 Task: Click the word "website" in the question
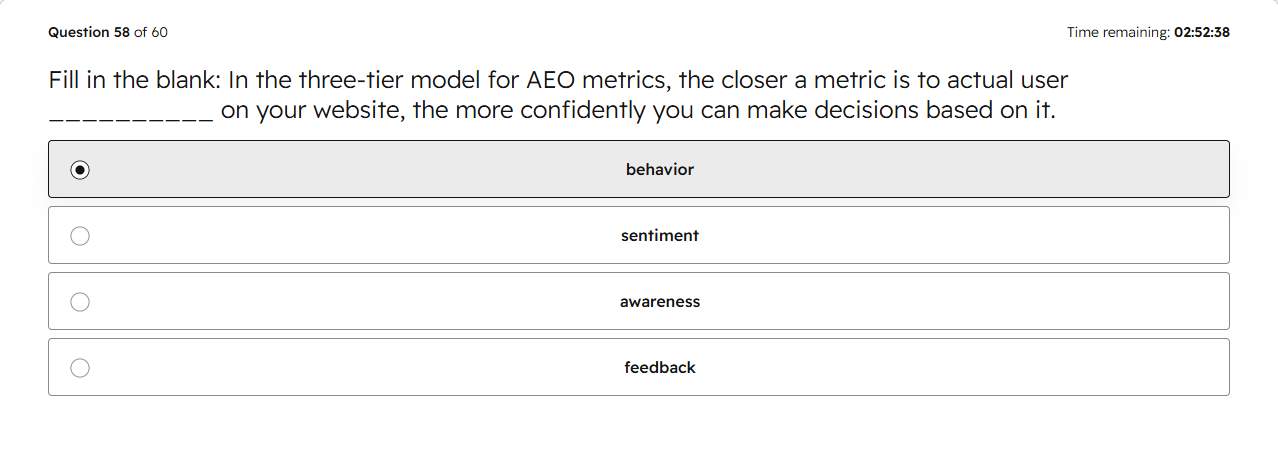[358, 110]
